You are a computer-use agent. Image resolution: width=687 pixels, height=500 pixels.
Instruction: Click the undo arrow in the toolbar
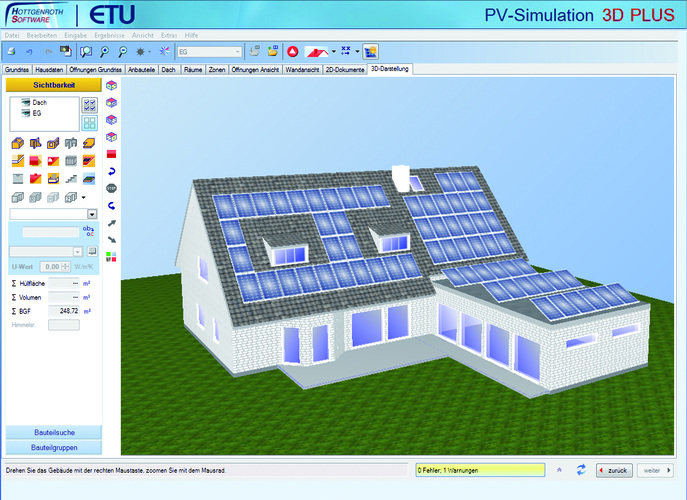[x=29, y=51]
